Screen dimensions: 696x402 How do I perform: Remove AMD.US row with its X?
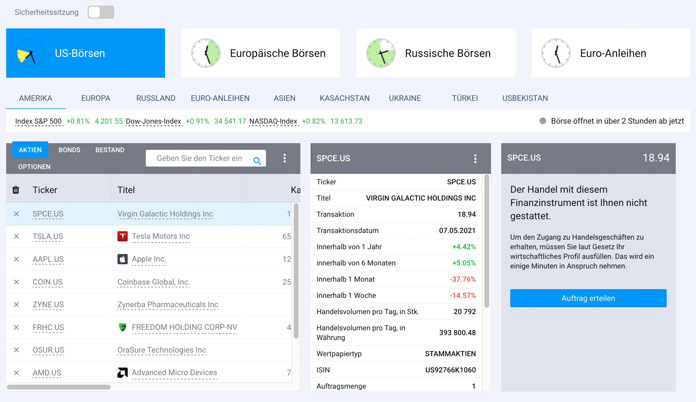click(x=16, y=373)
